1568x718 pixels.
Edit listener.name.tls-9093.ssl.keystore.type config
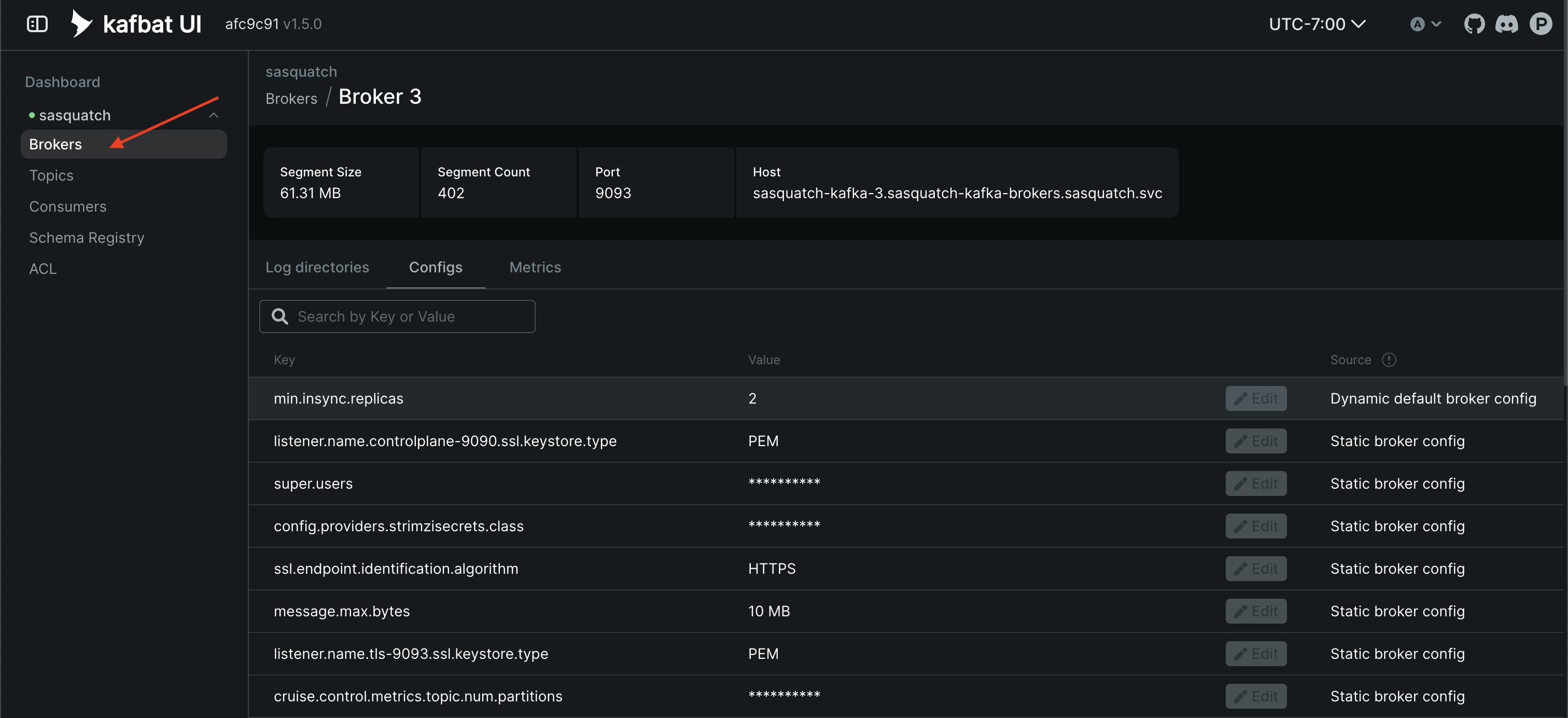point(1256,654)
